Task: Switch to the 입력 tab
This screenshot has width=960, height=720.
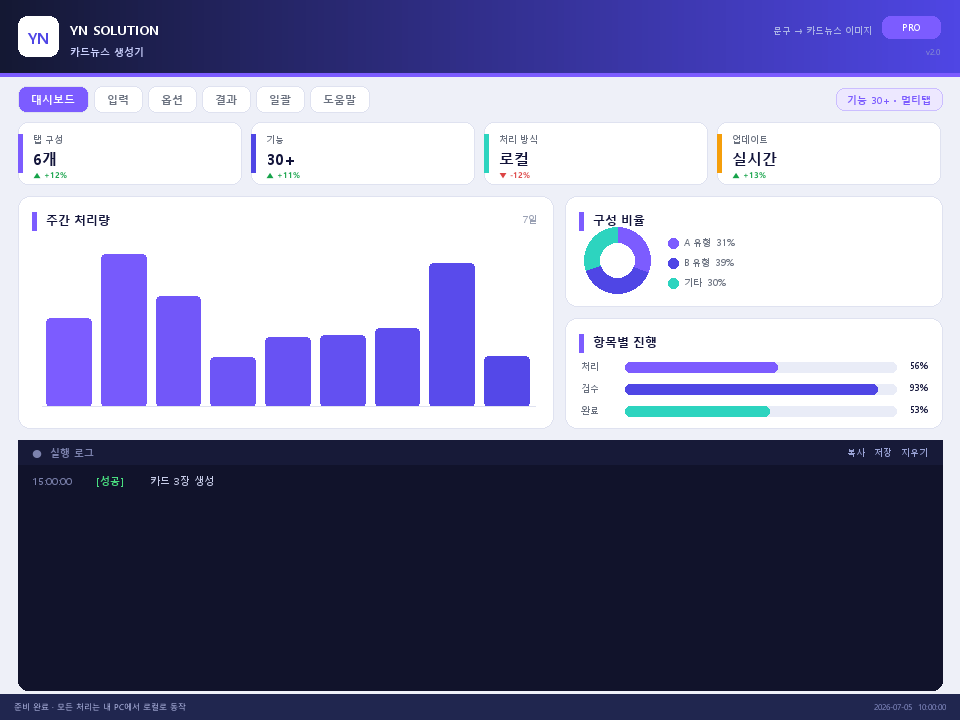Action: click(118, 99)
